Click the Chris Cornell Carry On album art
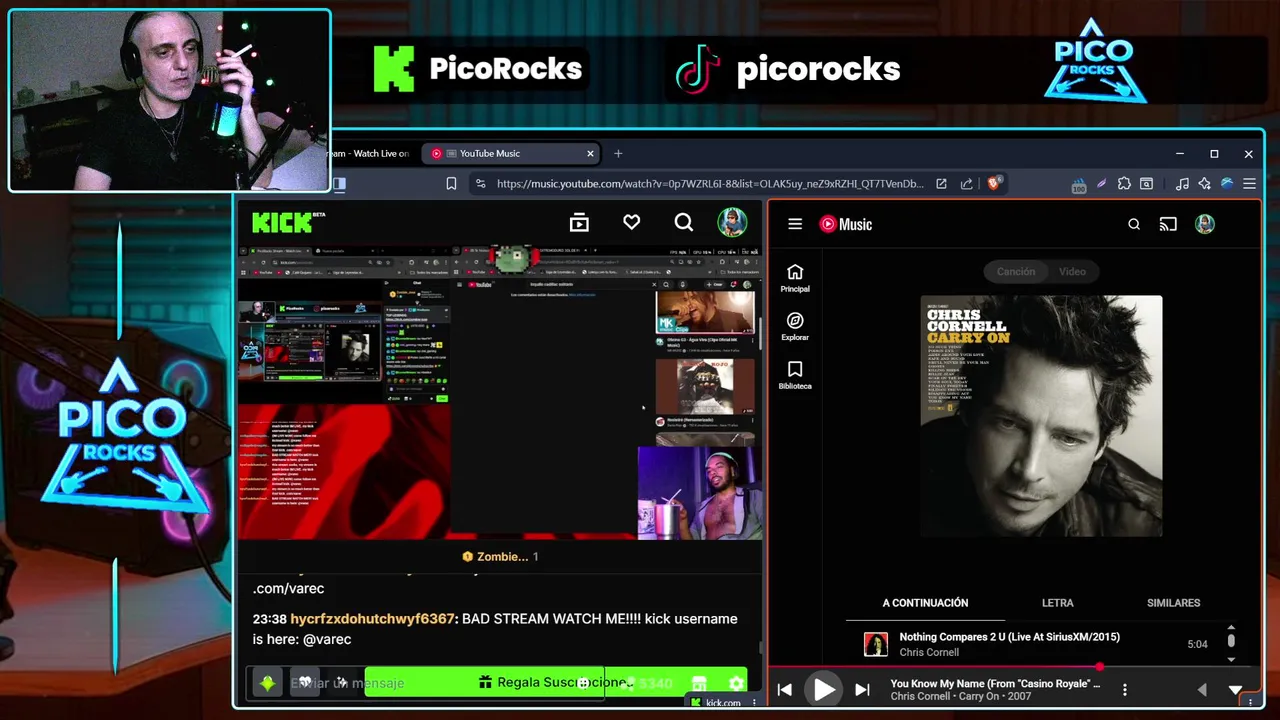Image resolution: width=1280 pixels, height=720 pixels. pyautogui.click(x=1041, y=416)
